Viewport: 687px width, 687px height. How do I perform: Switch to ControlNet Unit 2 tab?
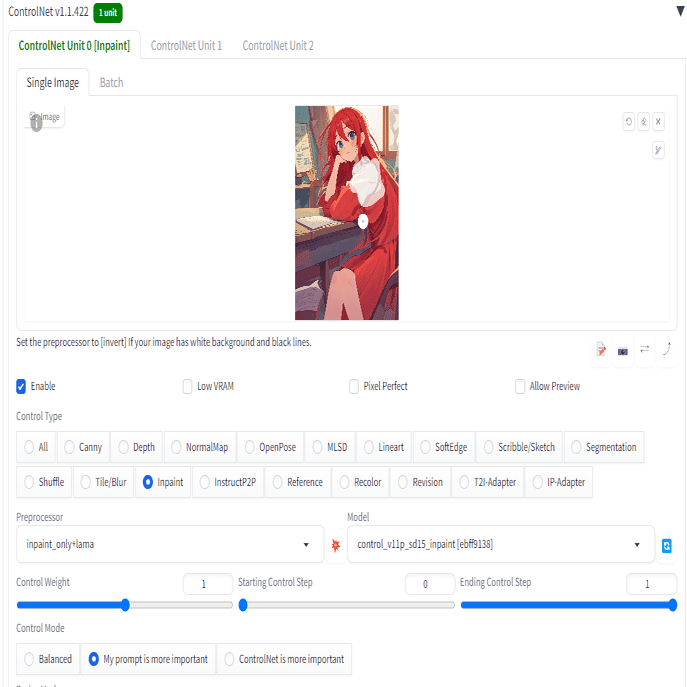[278, 46]
